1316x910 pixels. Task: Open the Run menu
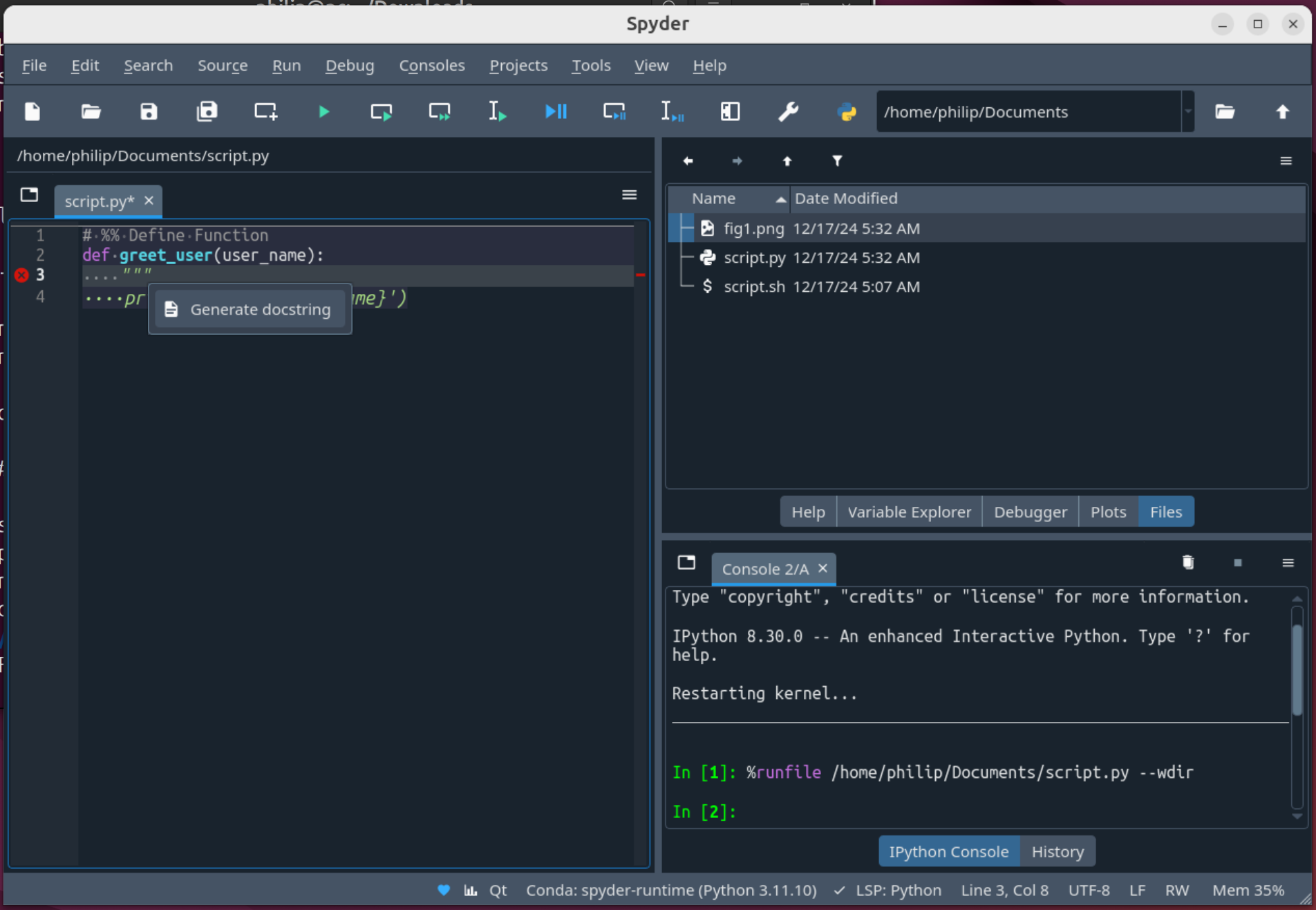[x=286, y=66]
